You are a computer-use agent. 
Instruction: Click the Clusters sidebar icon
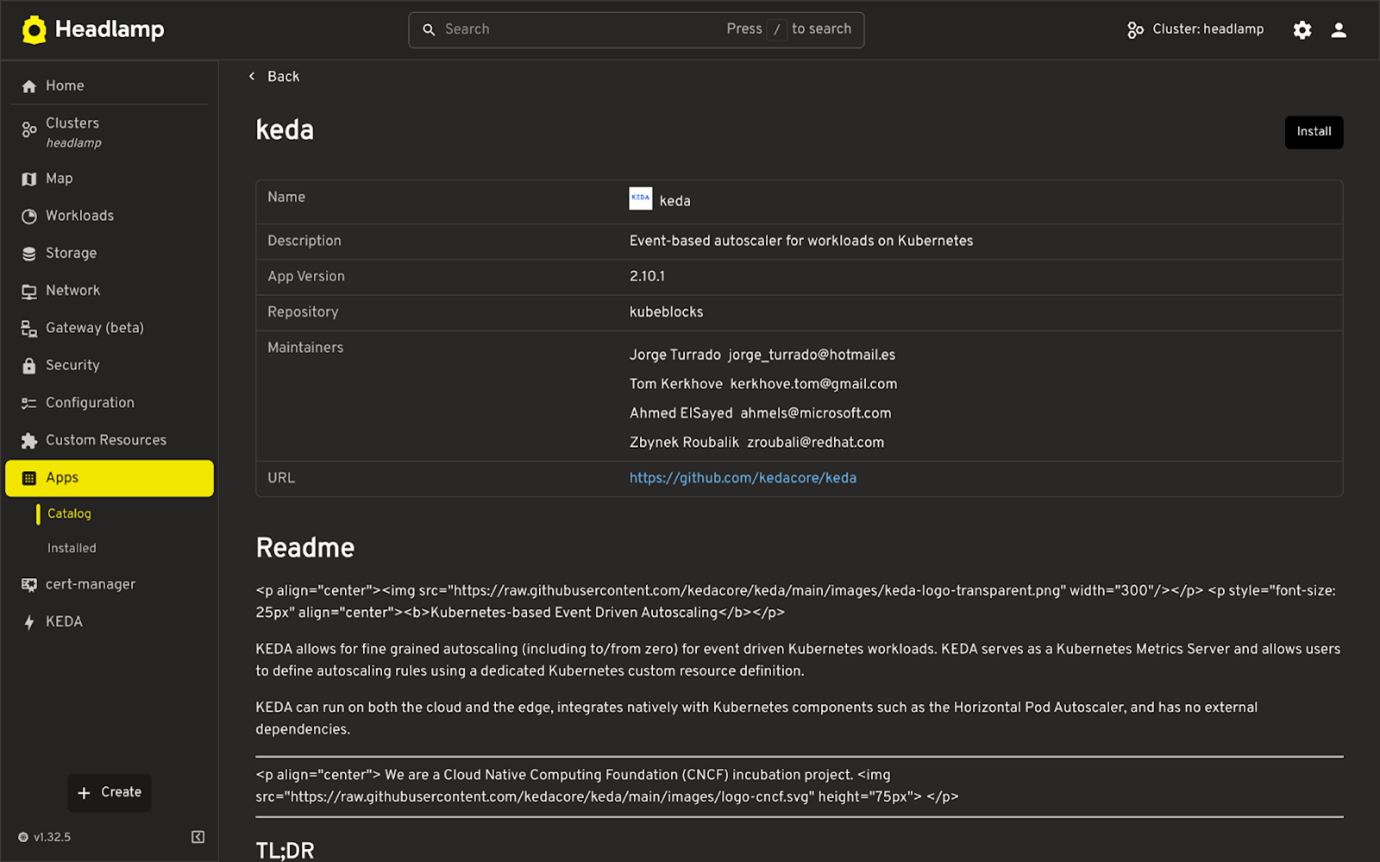(29, 130)
